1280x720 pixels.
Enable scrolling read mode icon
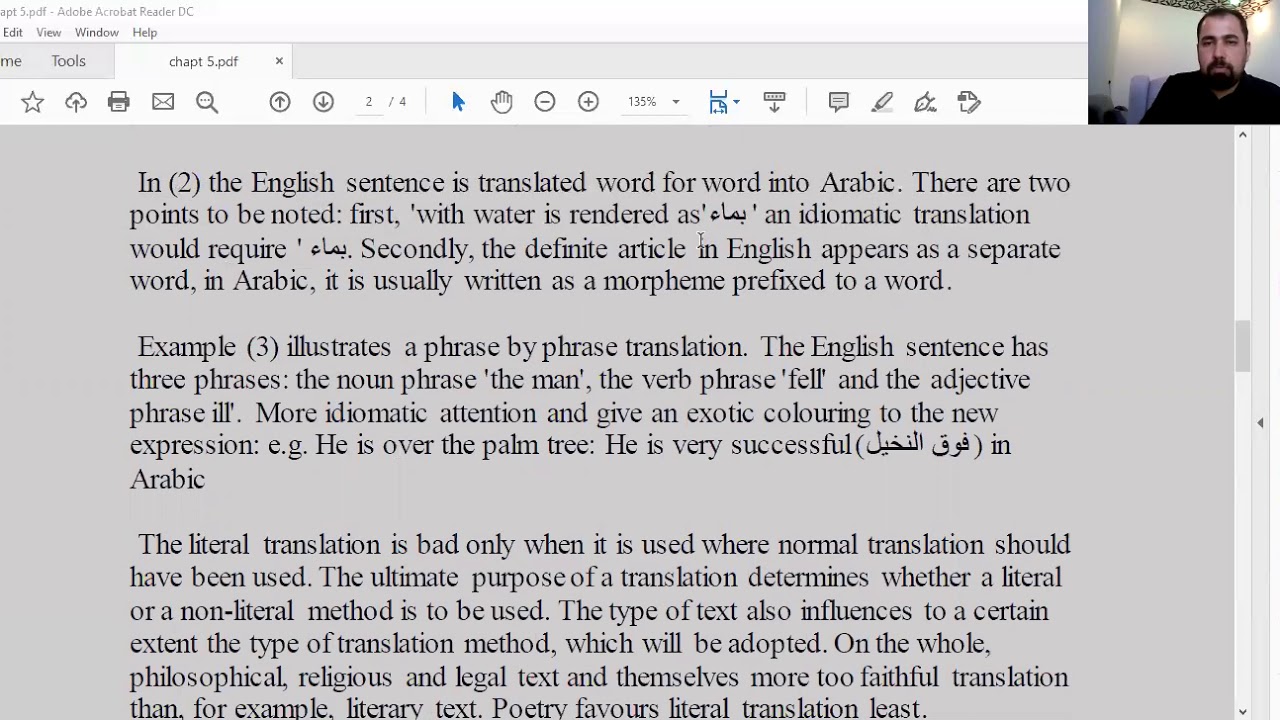coord(774,102)
